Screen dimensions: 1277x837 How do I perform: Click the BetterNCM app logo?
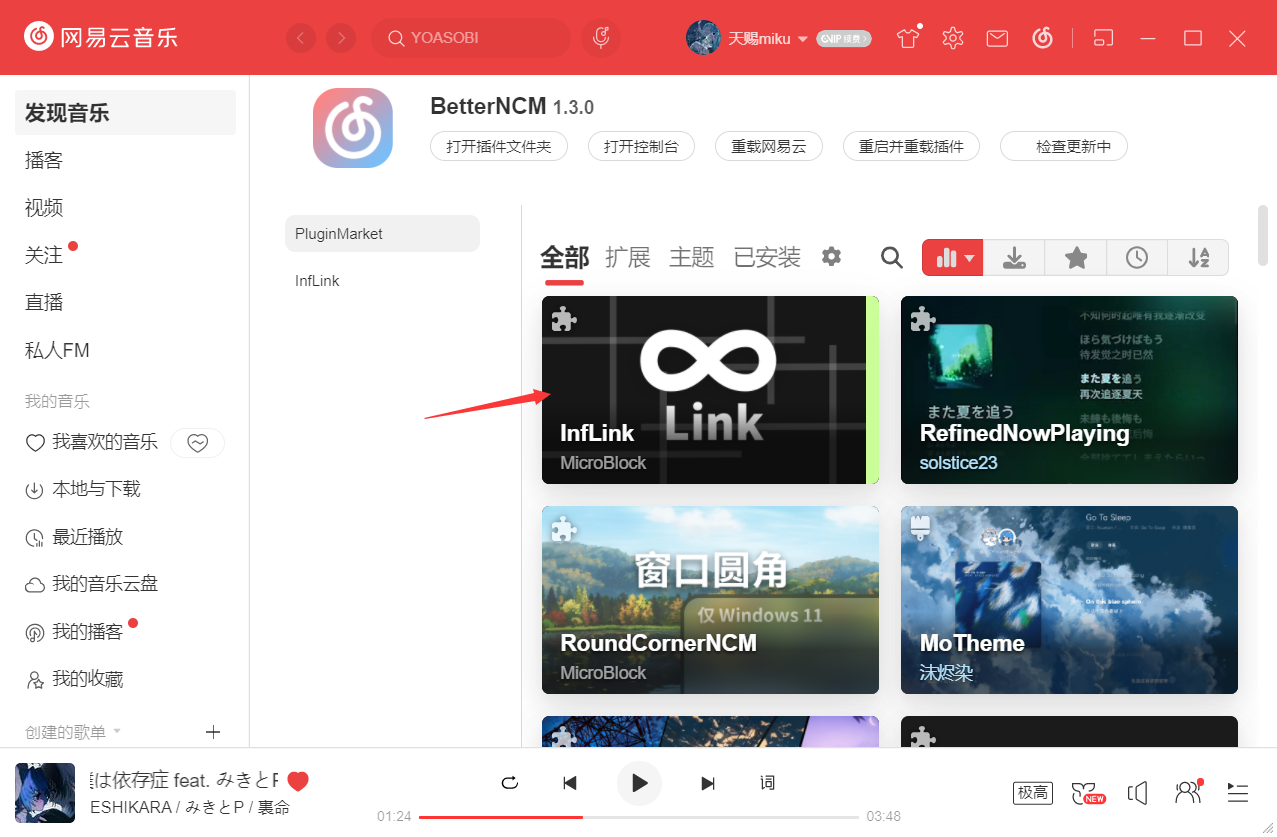pyautogui.click(x=353, y=128)
